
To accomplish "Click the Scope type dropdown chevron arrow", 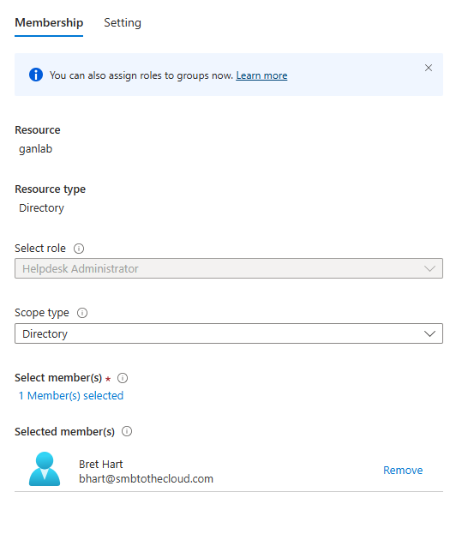I will coord(430,334).
